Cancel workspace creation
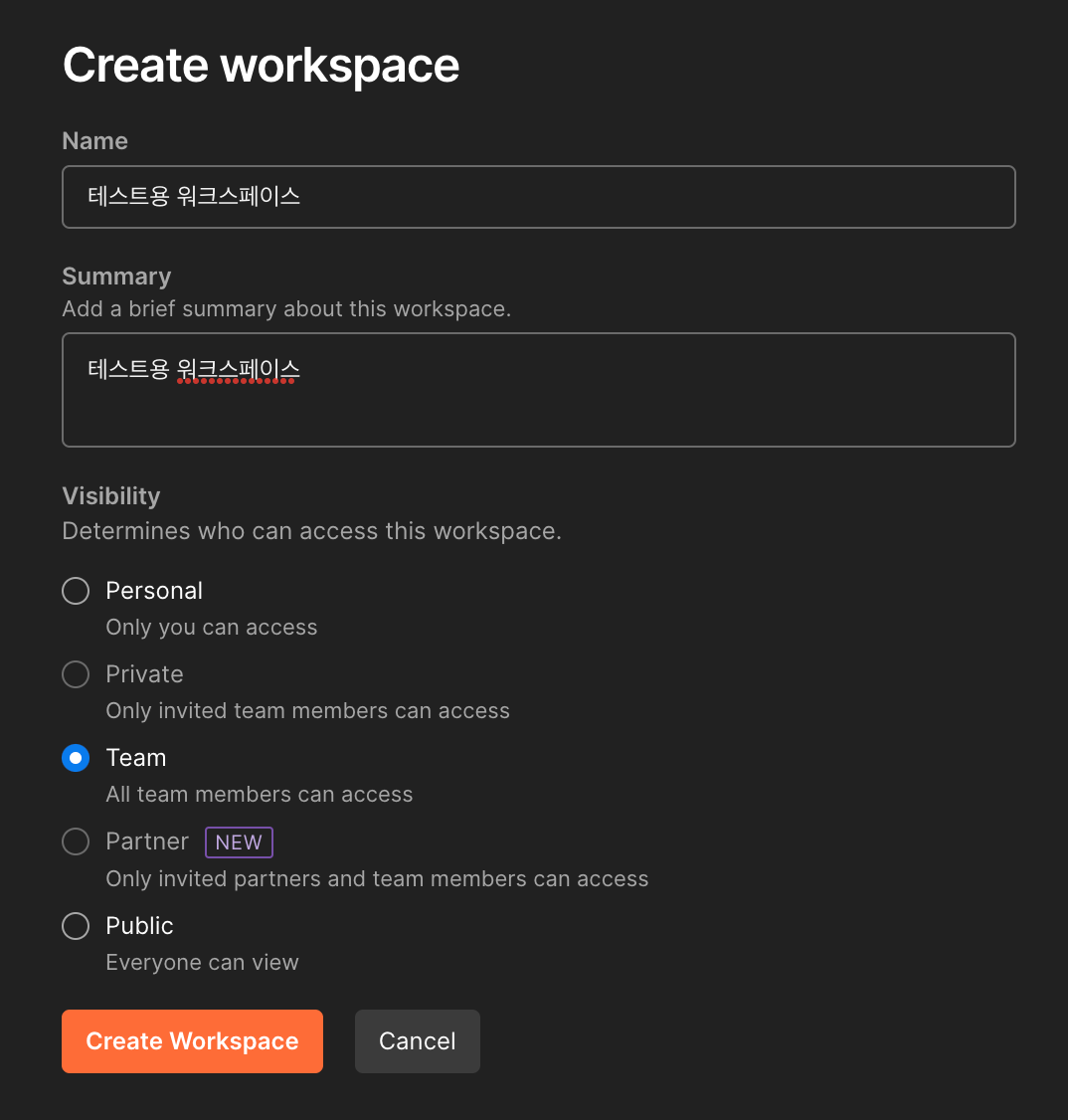The image size is (1068, 1120). tap(418, 1040)
